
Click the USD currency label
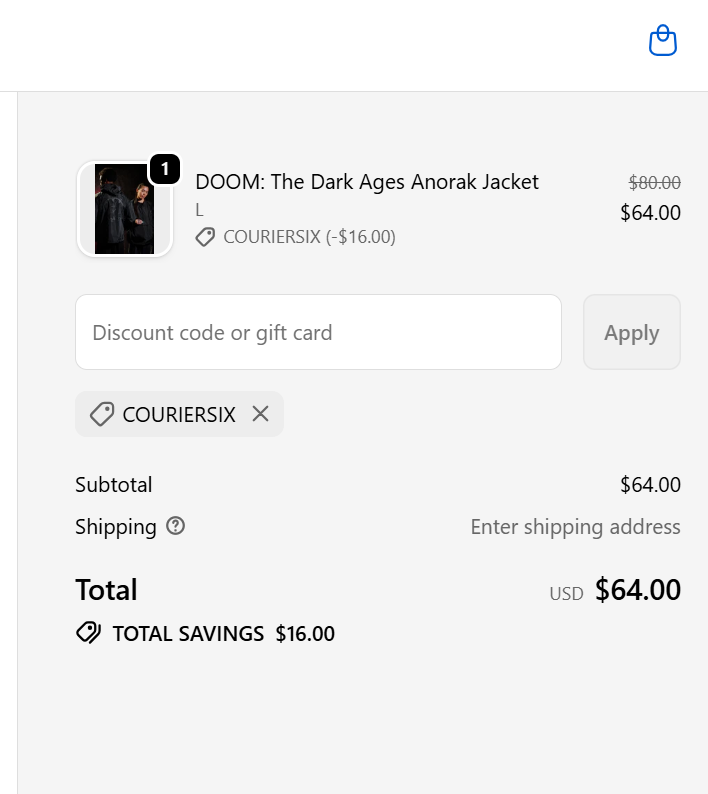click(566, 593)
